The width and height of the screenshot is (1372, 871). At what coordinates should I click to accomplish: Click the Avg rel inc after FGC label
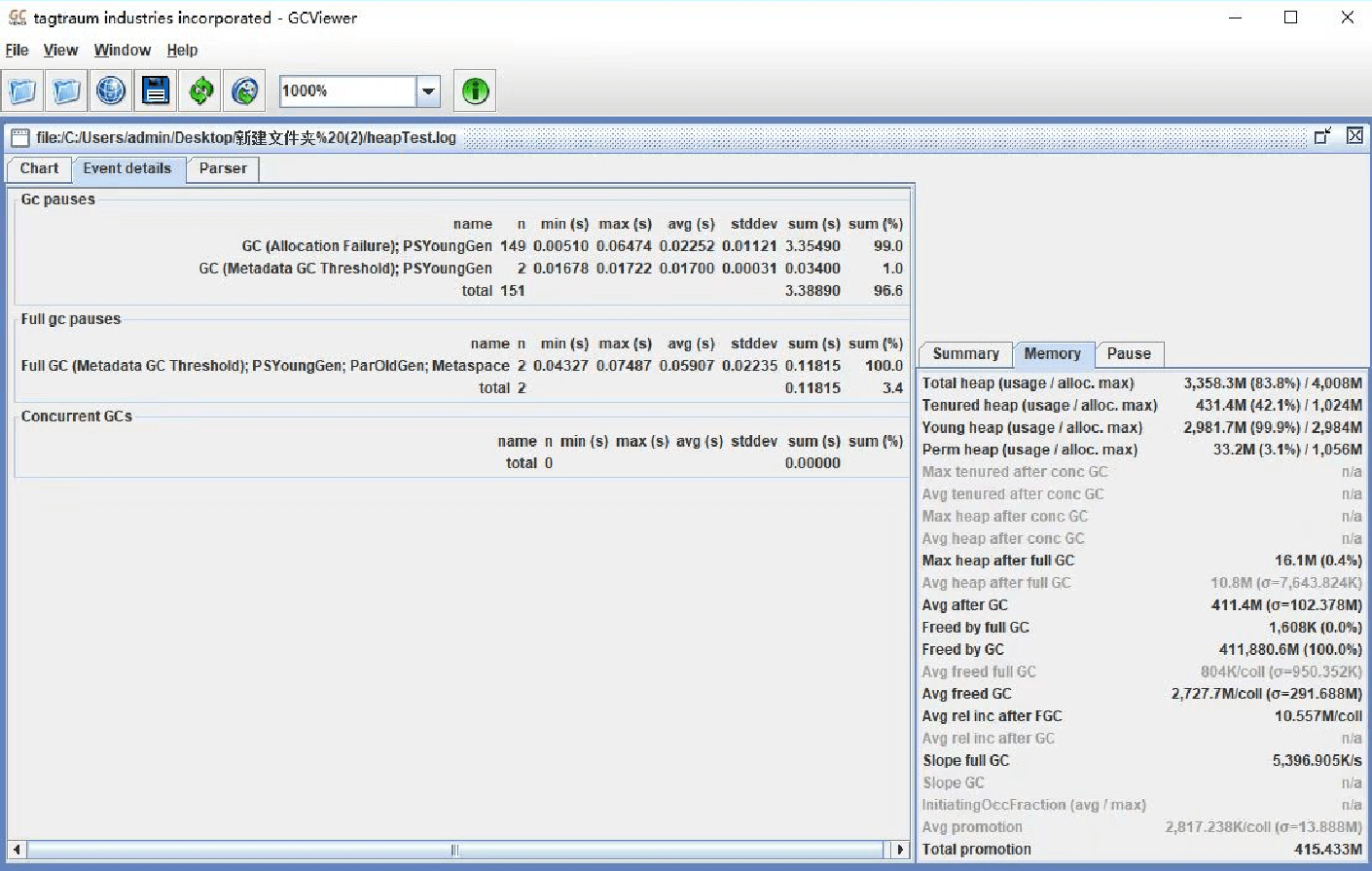point(993,717)
